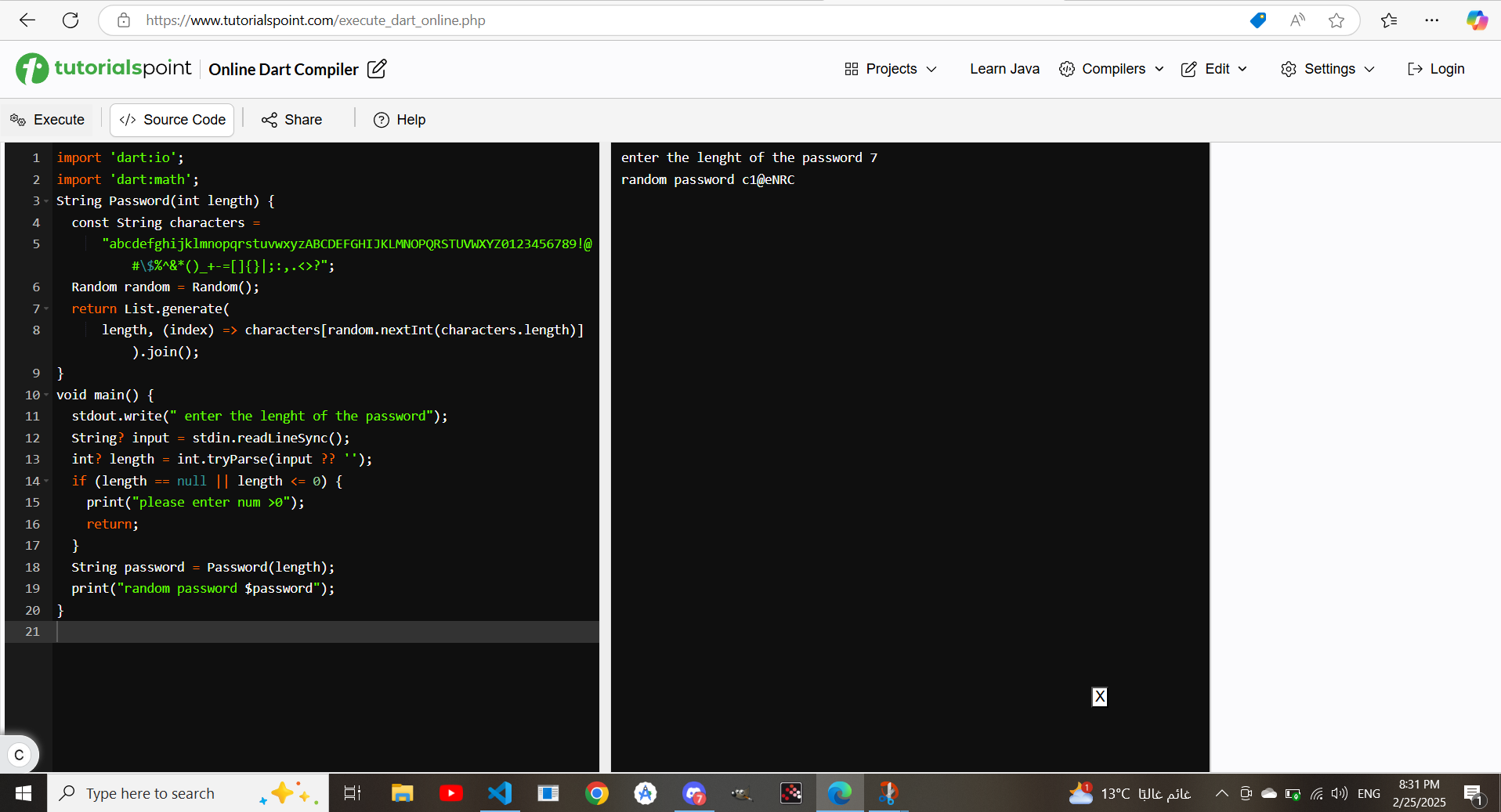
Task: Open the volume speaker tray icon
Action: click(1340, 793)
